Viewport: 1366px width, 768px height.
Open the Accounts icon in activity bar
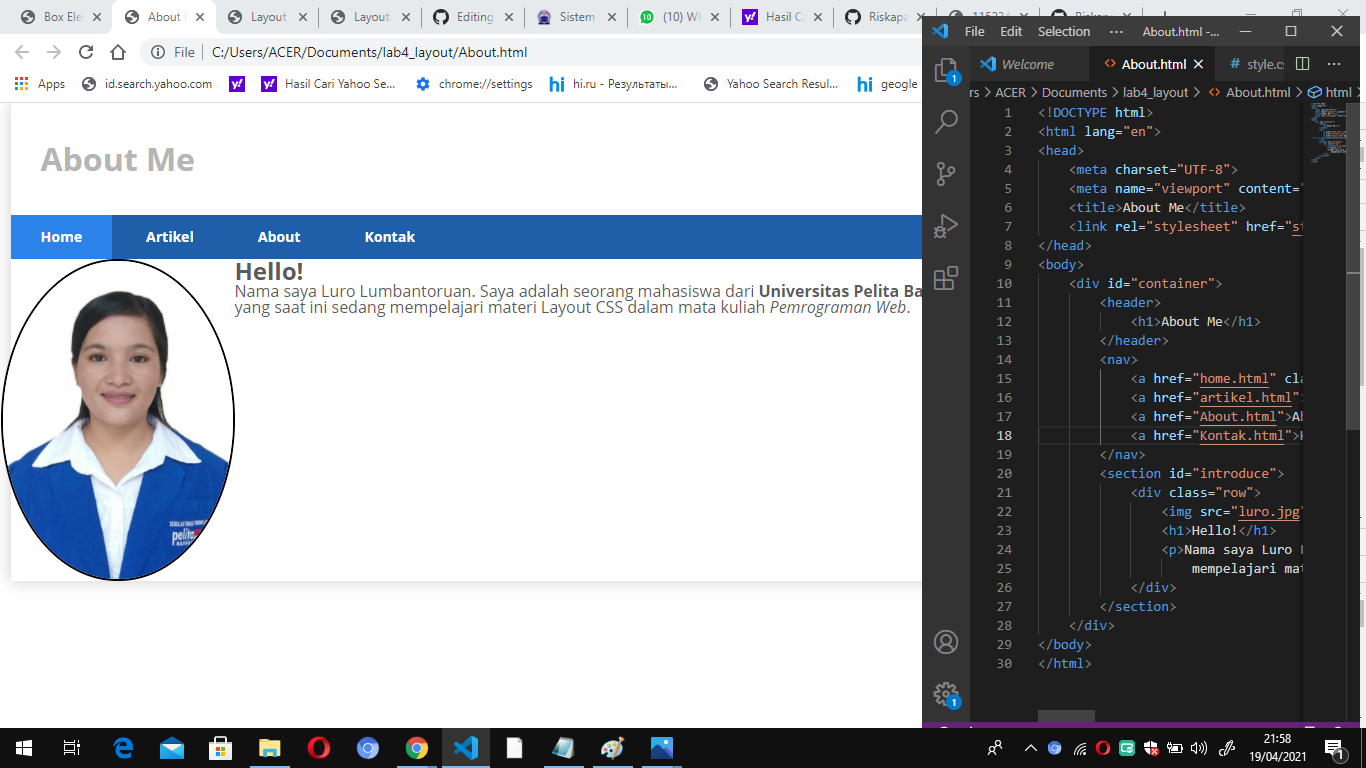[x=946, y=642]
